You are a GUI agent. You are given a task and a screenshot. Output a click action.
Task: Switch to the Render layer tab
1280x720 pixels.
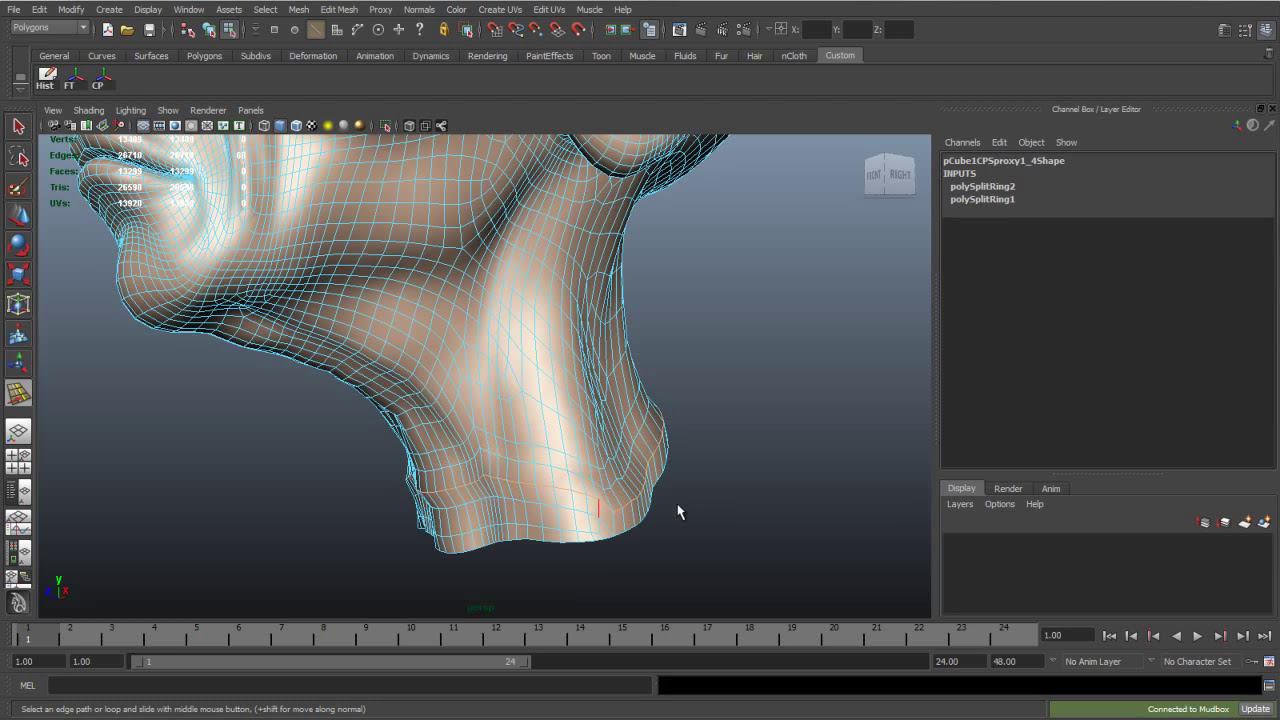pos(1007,488)
